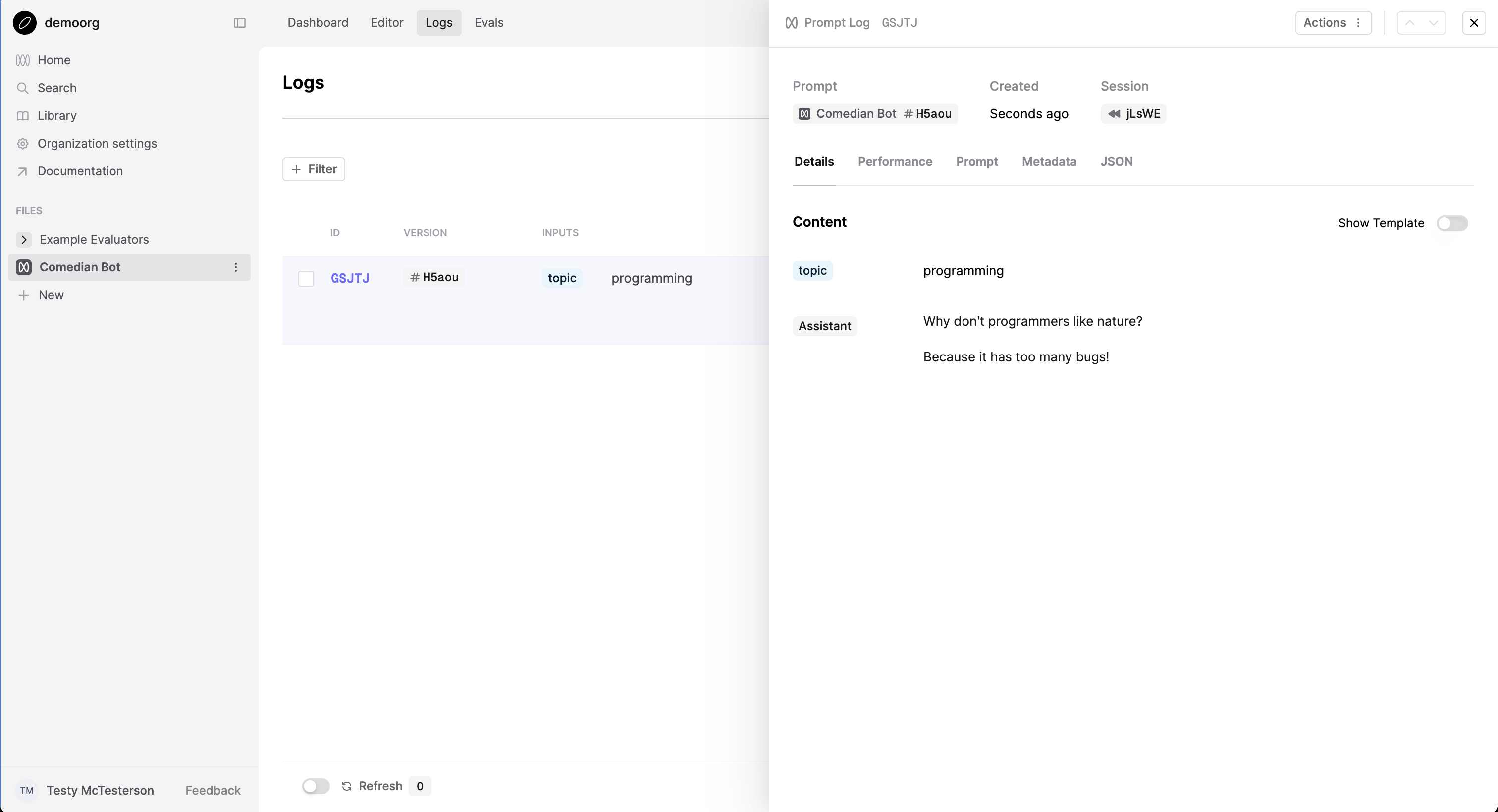Collapse the sidebar with the panel icon
Screen dimensions: 1498x812
[x=239, y=23]
